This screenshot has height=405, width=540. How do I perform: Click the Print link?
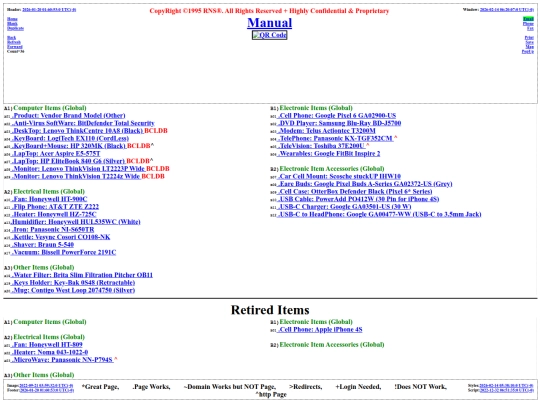(x=529, y=38)
